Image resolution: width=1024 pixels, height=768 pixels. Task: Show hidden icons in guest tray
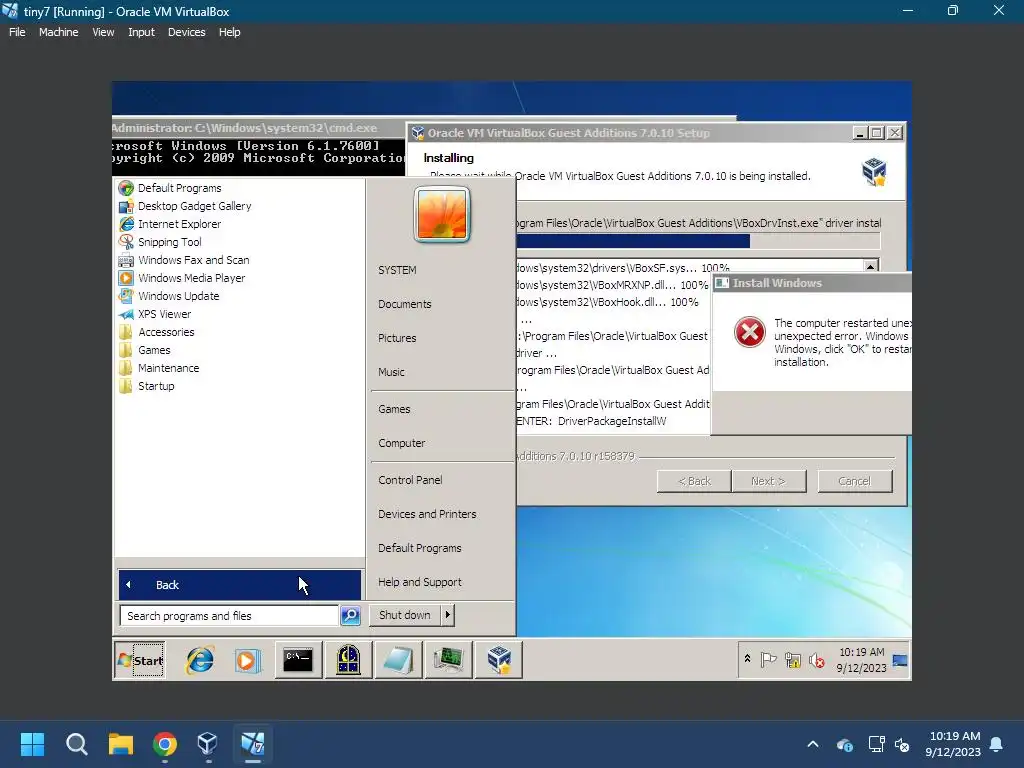click(x=747, y=659)
